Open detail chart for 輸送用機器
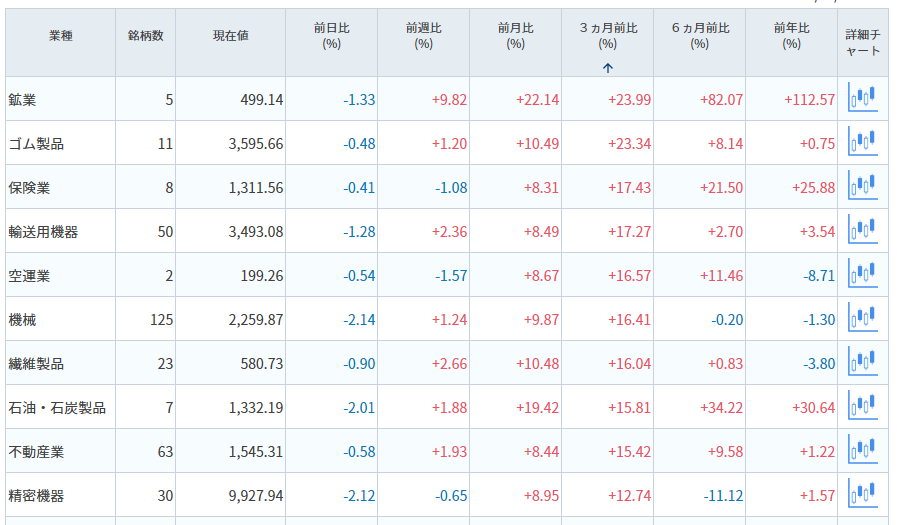 pyautogui.click(x=863, y=229)
